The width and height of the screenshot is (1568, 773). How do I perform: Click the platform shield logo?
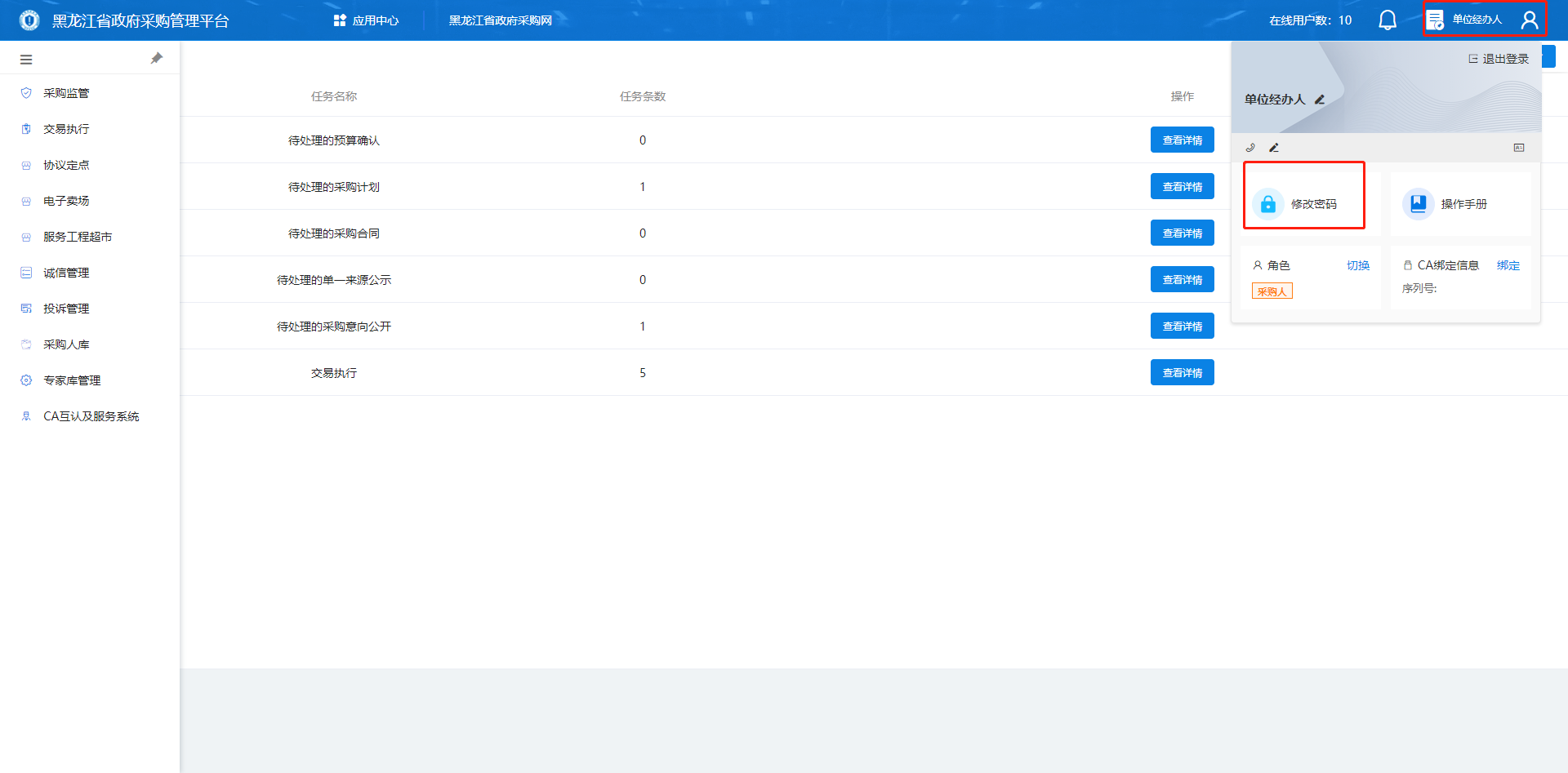click(x=29, y=20)
